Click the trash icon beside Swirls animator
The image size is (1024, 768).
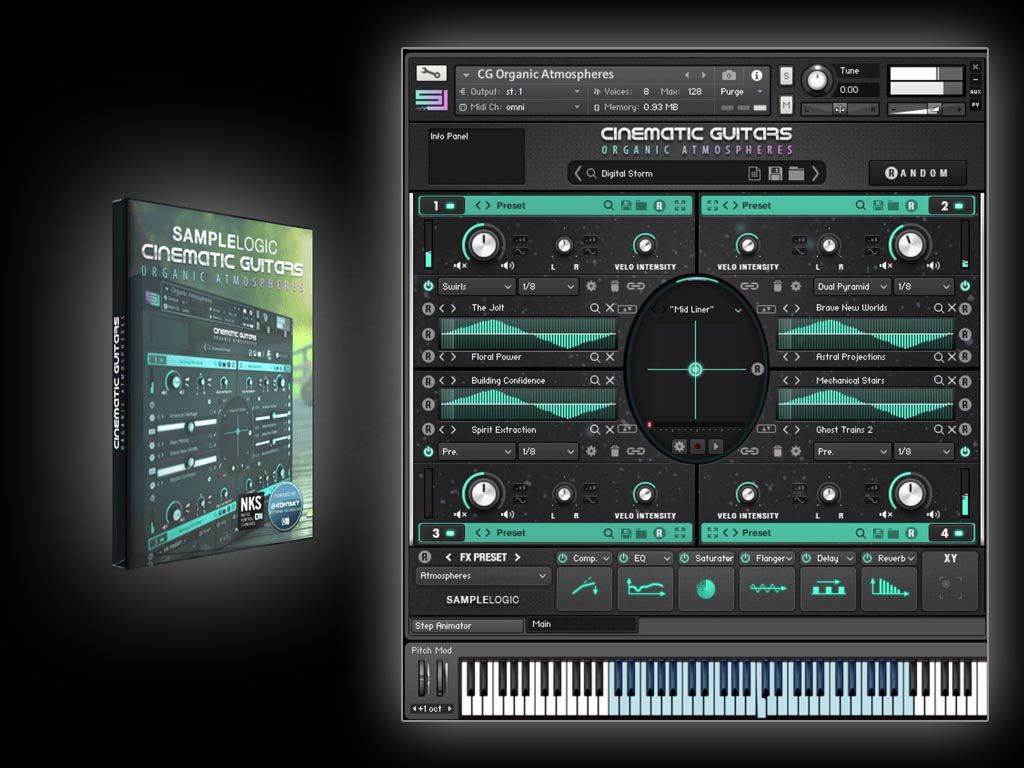pos(615,286)
